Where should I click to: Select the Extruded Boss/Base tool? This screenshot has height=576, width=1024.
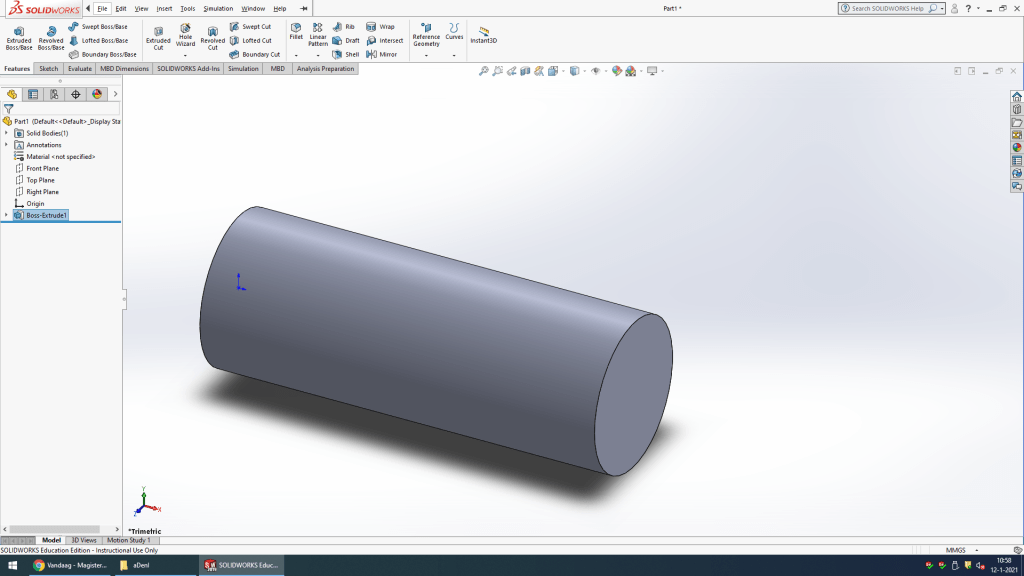click(19, 36)
